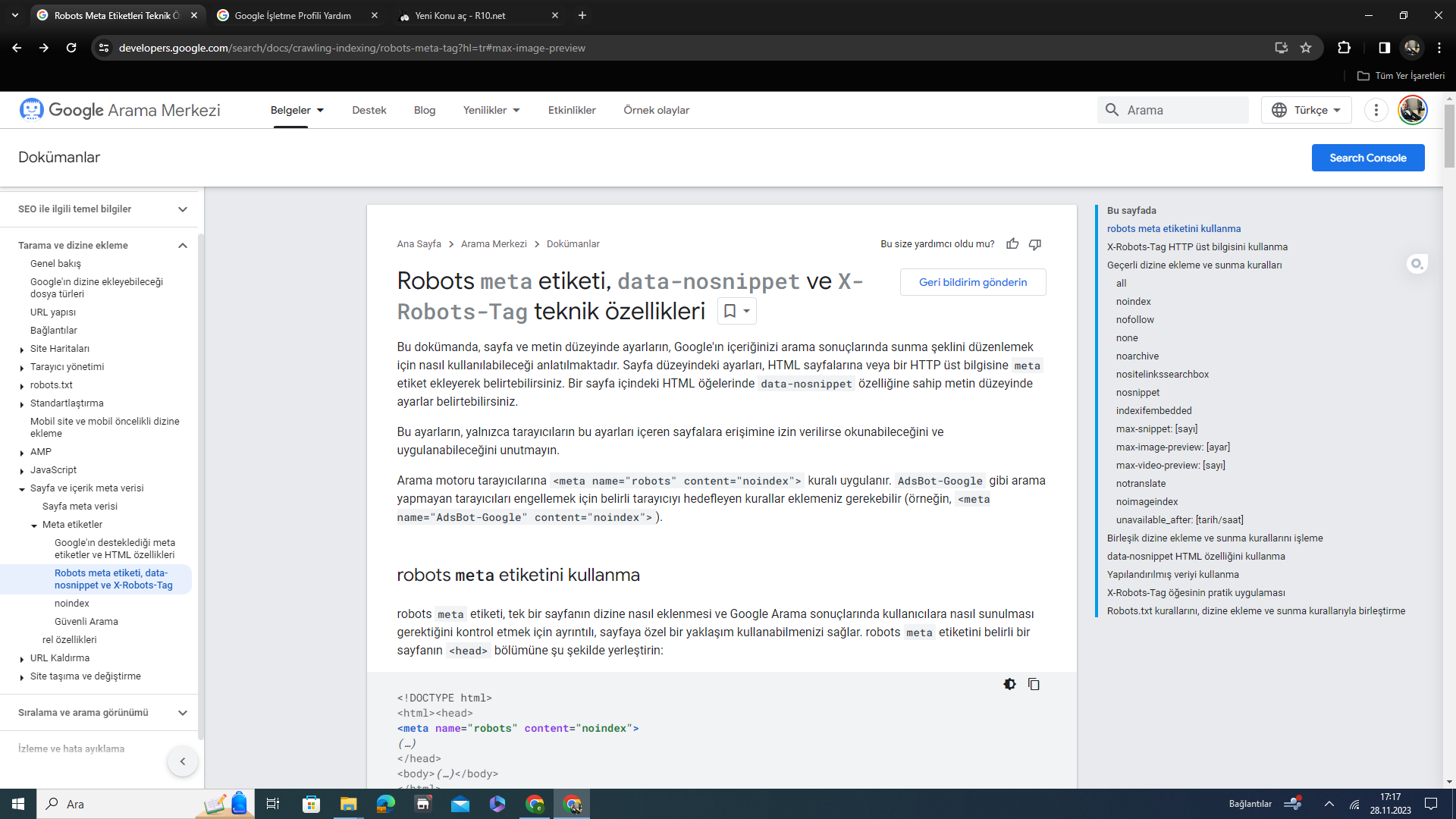Click the Search Console button
This screenshot has width=1456, height=819.
(x=1368, y=158)
